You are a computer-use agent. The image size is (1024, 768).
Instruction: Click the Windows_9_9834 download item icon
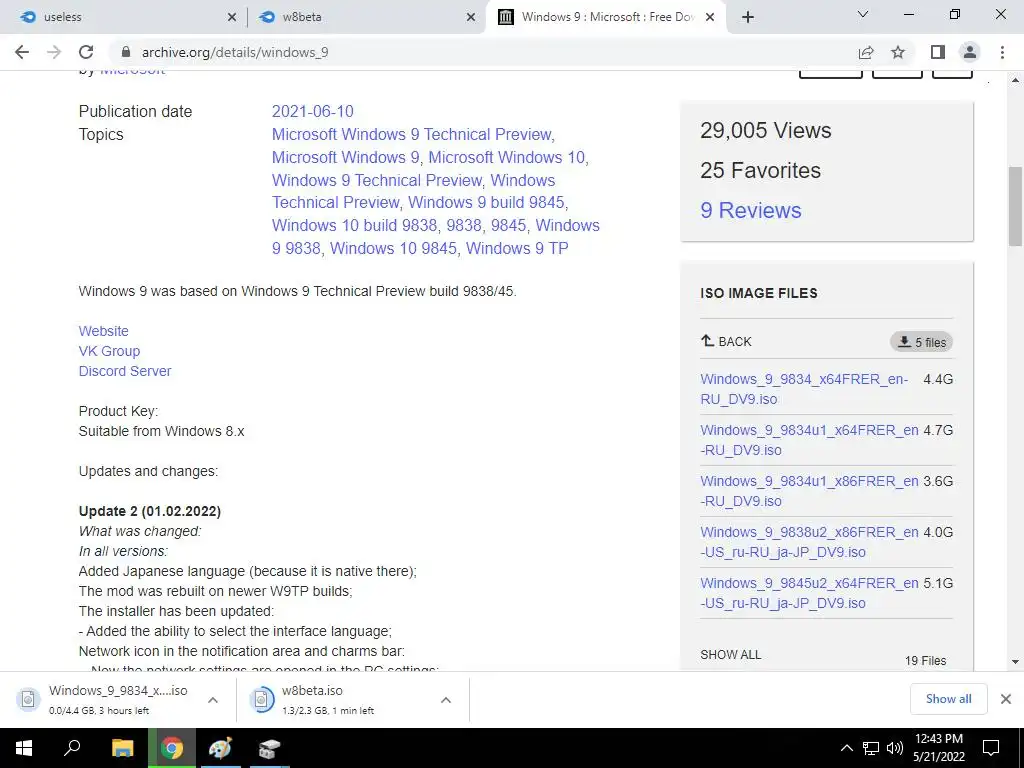(28, 699)
